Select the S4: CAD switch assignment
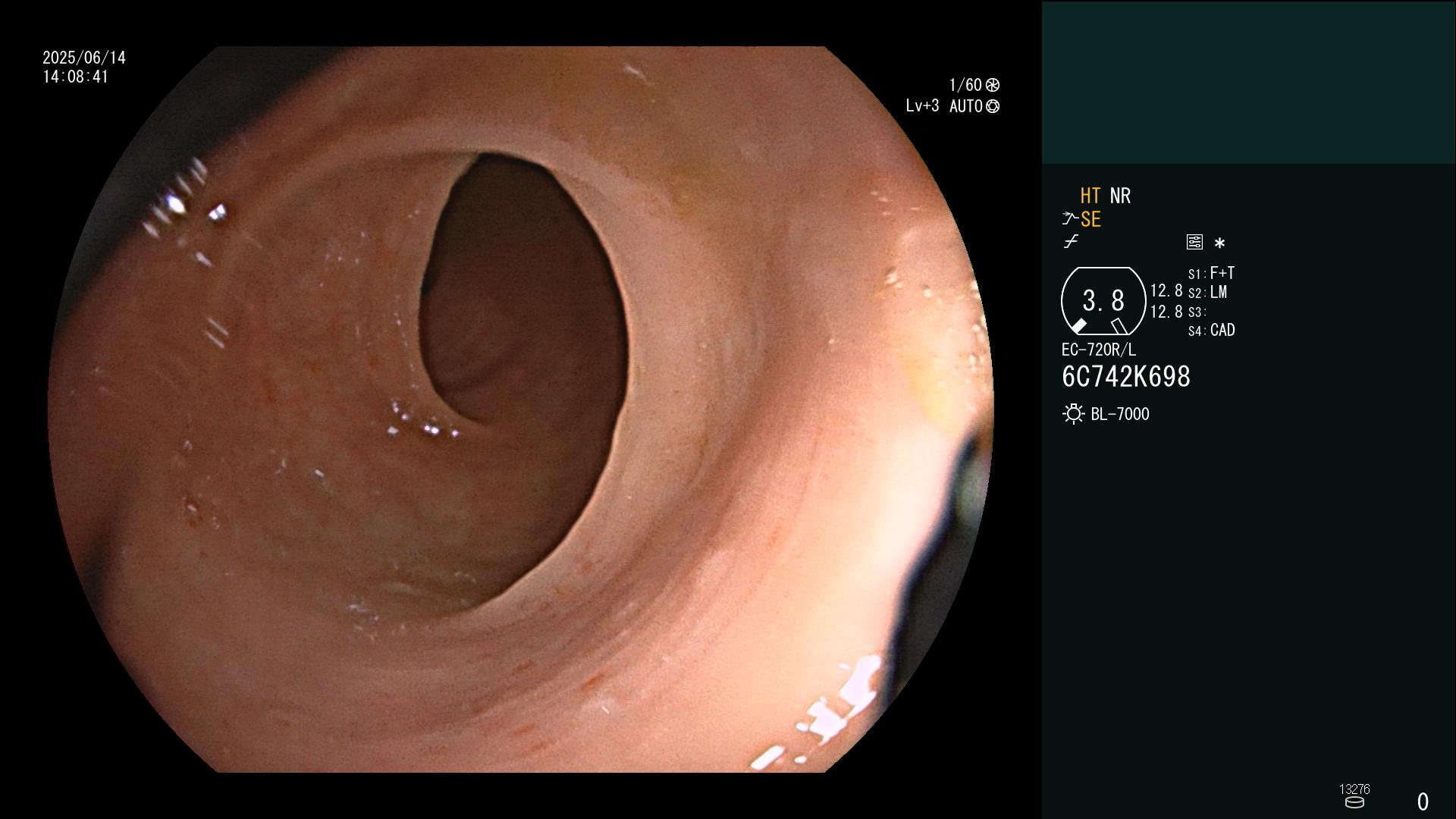The image size is (1456, 819). 1211,331
